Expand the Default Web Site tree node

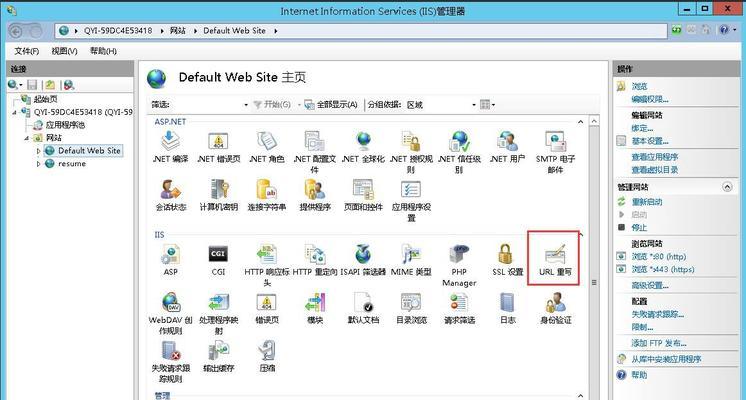[39, 151]
